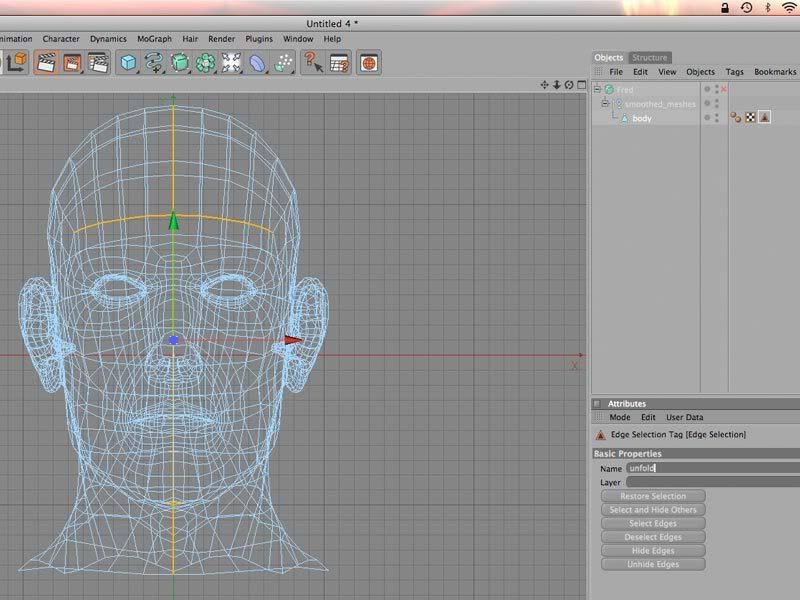Click the Render View clapperboard icon
Viewport: 800px width, 600px height.
point(46,63)
